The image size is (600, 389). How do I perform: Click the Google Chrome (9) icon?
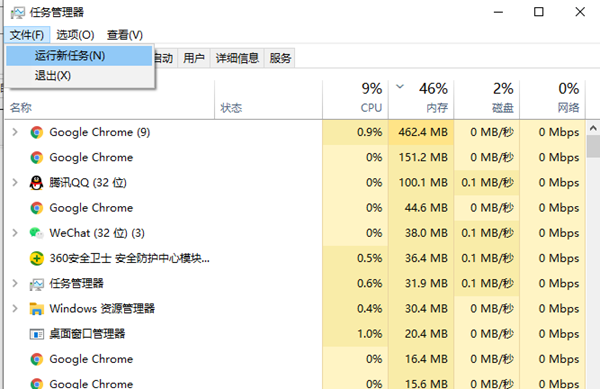pos(37,132)
